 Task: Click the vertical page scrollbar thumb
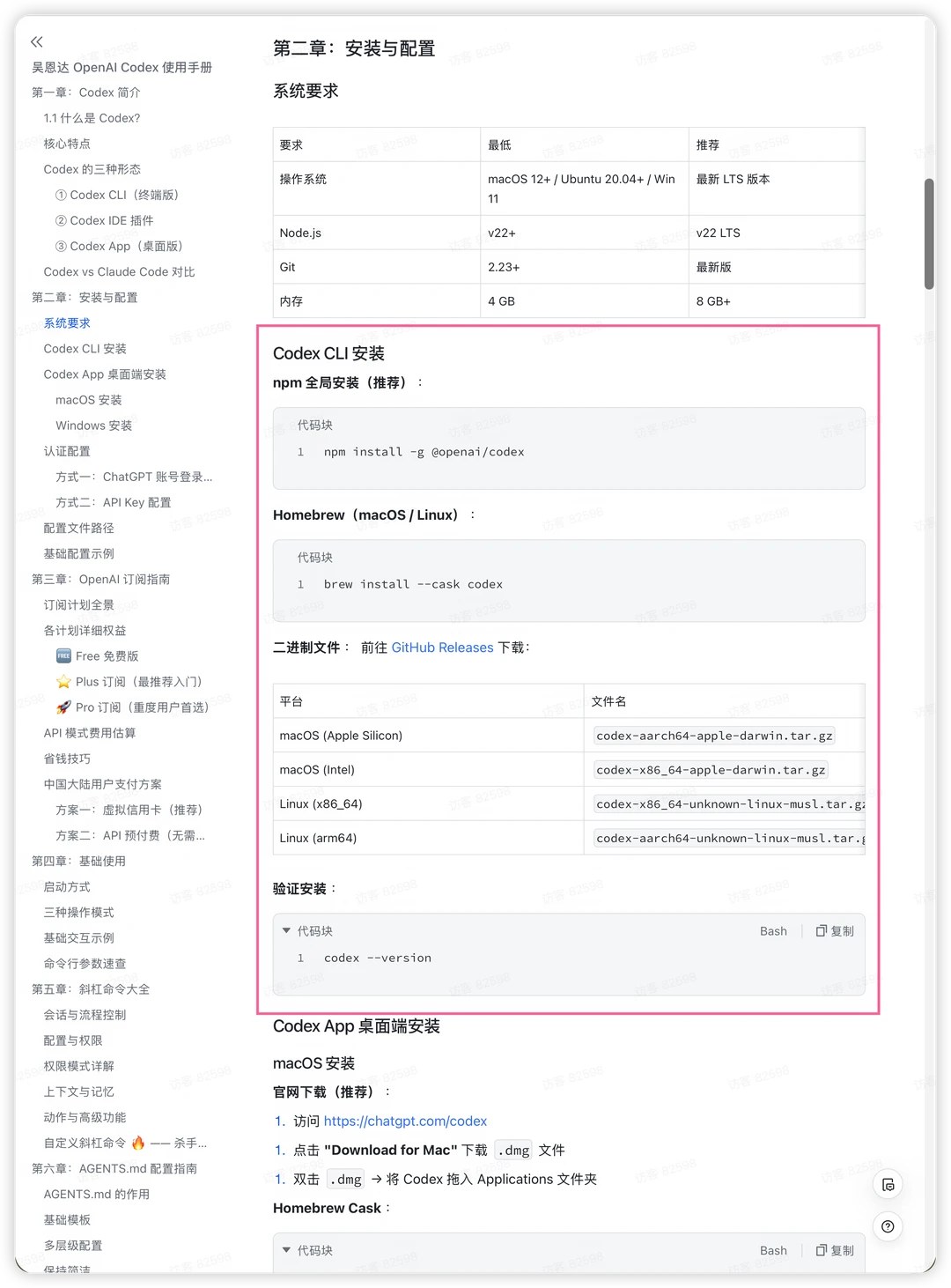(929, 233)
